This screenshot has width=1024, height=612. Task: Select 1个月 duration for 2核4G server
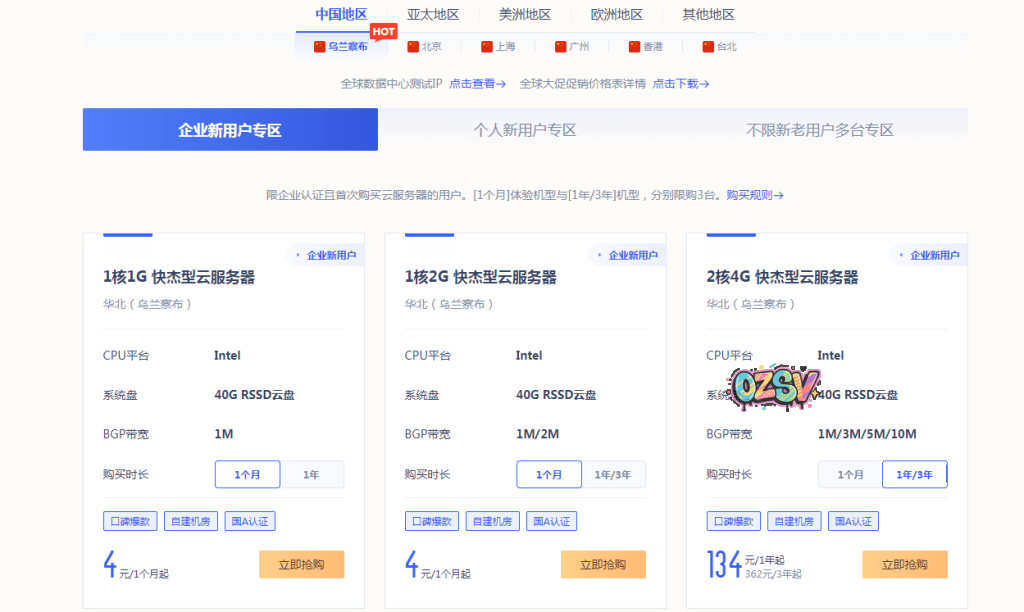pyautogui.click(x=850, y=474)
